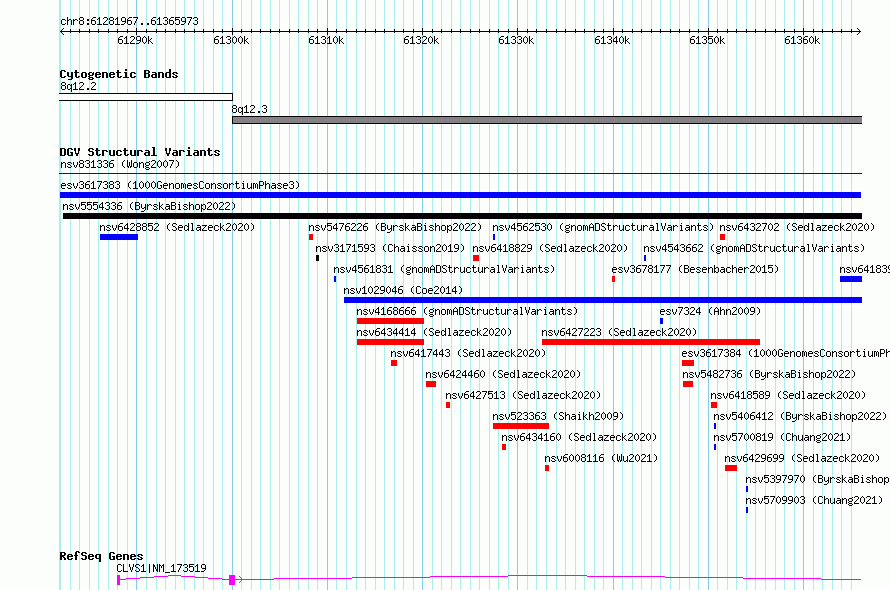Click the 61330k ruler position label
The width and height of the screenshot is (890, 590).
[x=516, y=40]
